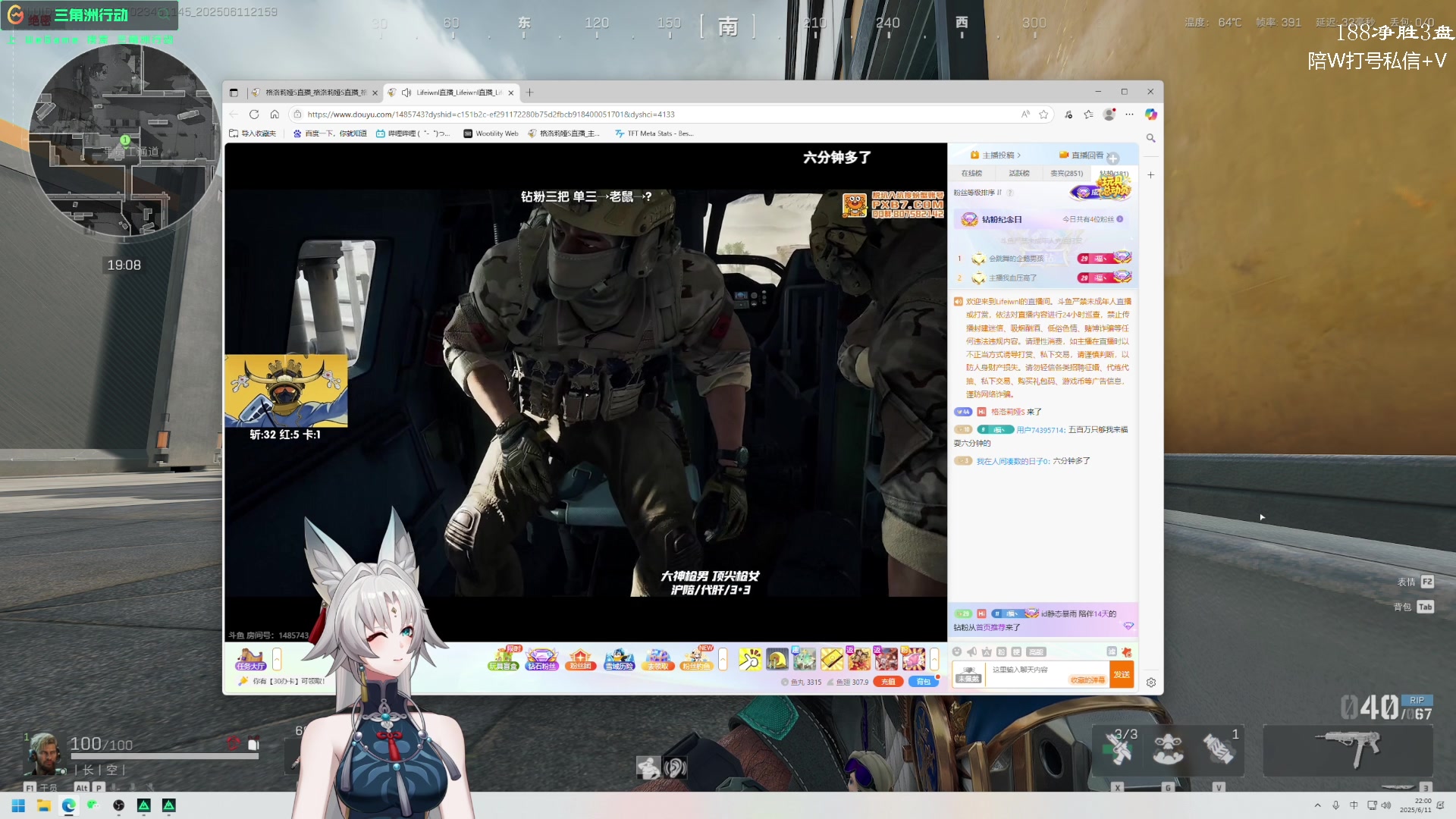
Task: Click username 用户74395714 in chat
Action: pos(1040,430)
